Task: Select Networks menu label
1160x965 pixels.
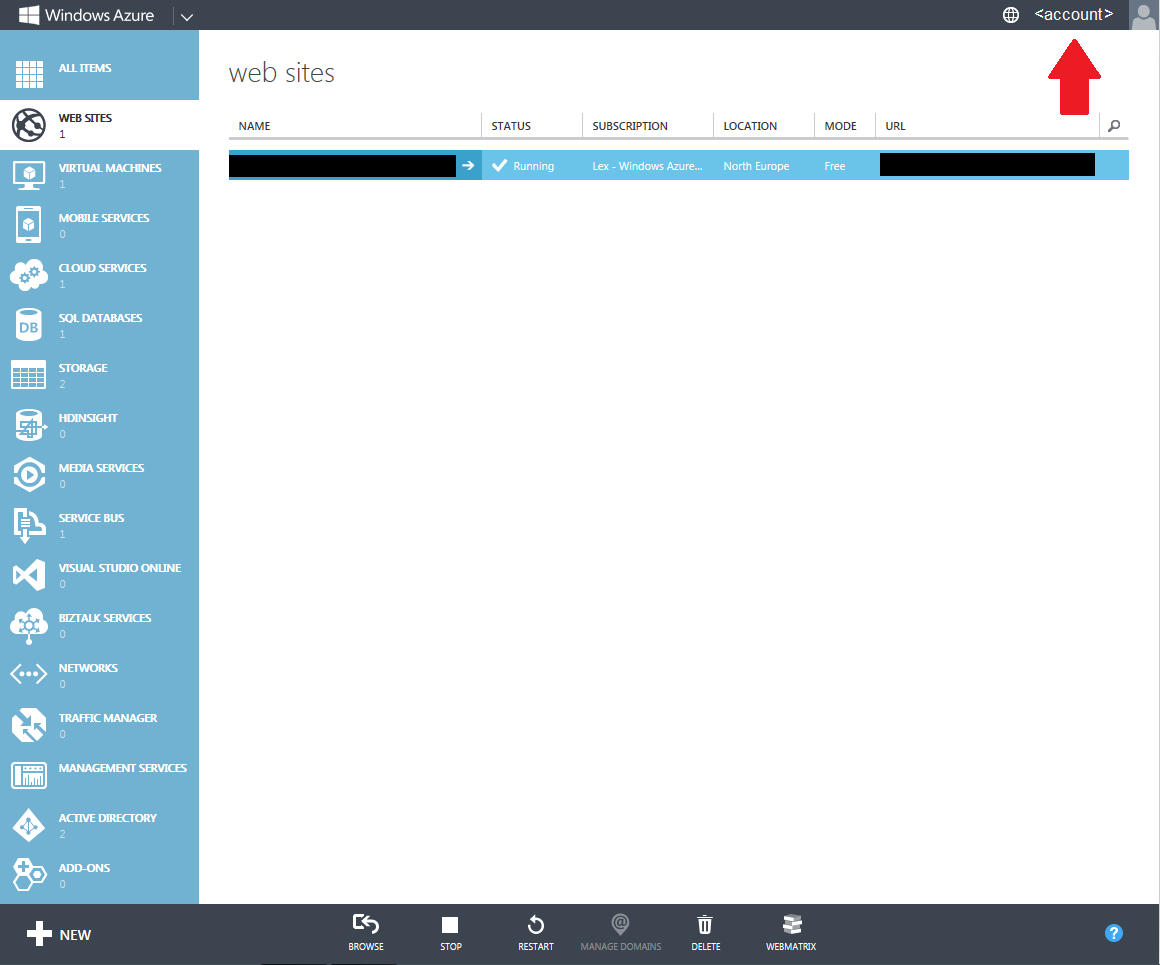Action: [89, 668]
